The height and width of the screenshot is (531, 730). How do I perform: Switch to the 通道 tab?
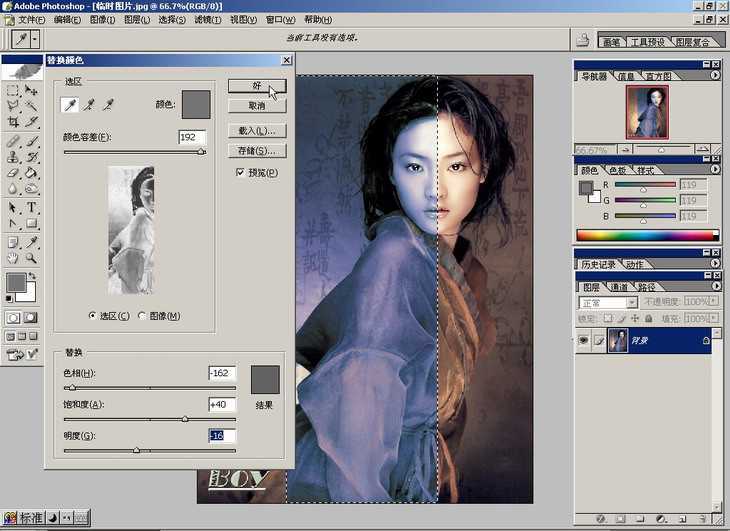point(618,287)
